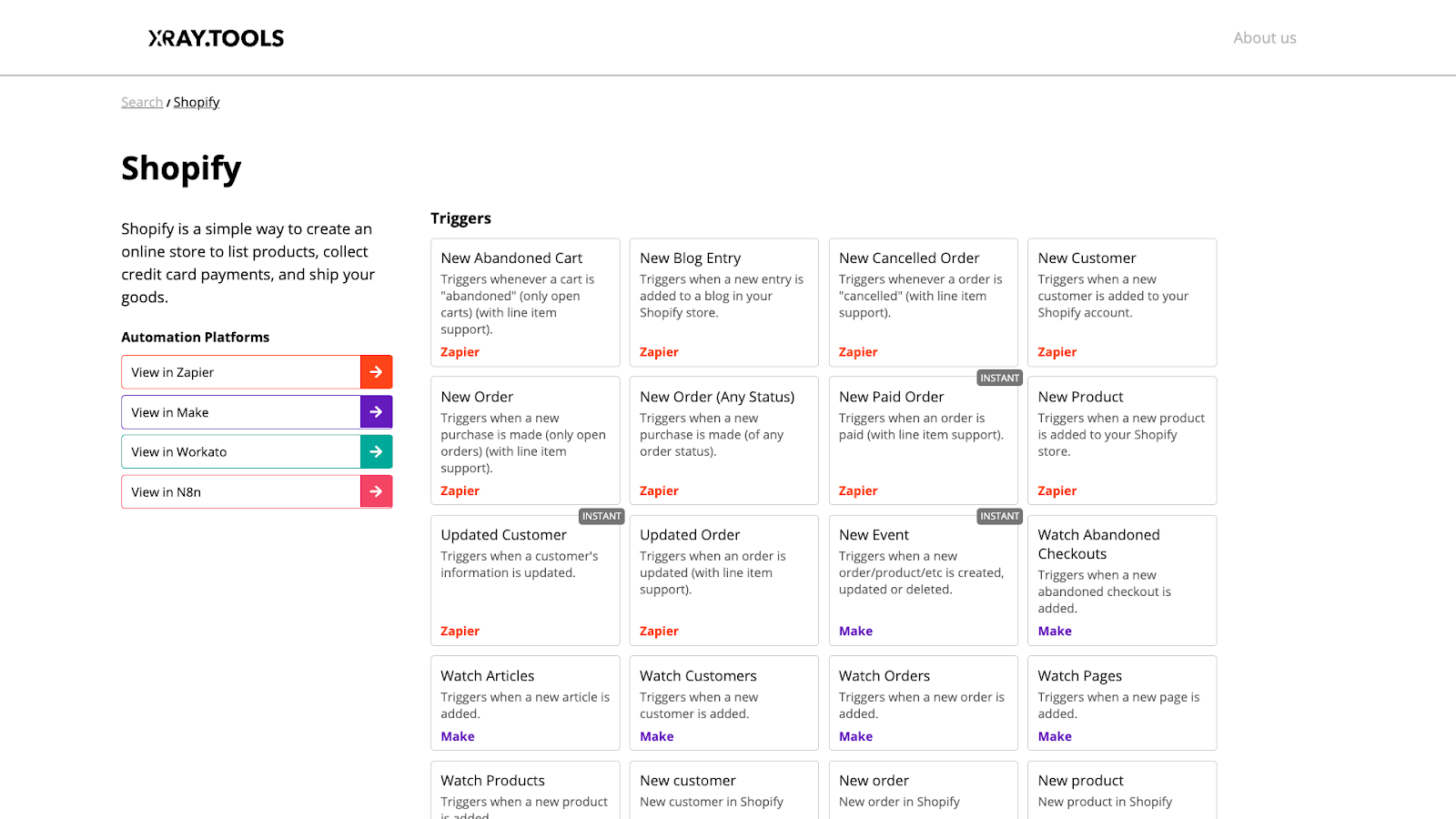Select the New Order trigger title
1456x819 pixels.
477,397
